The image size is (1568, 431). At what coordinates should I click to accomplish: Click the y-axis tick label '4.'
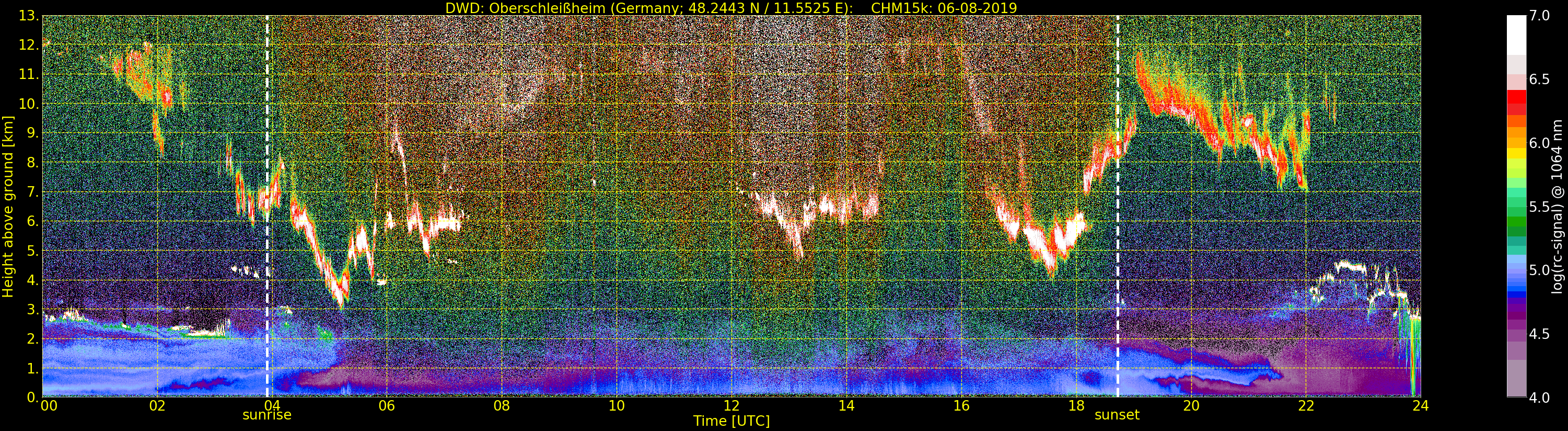33,280
